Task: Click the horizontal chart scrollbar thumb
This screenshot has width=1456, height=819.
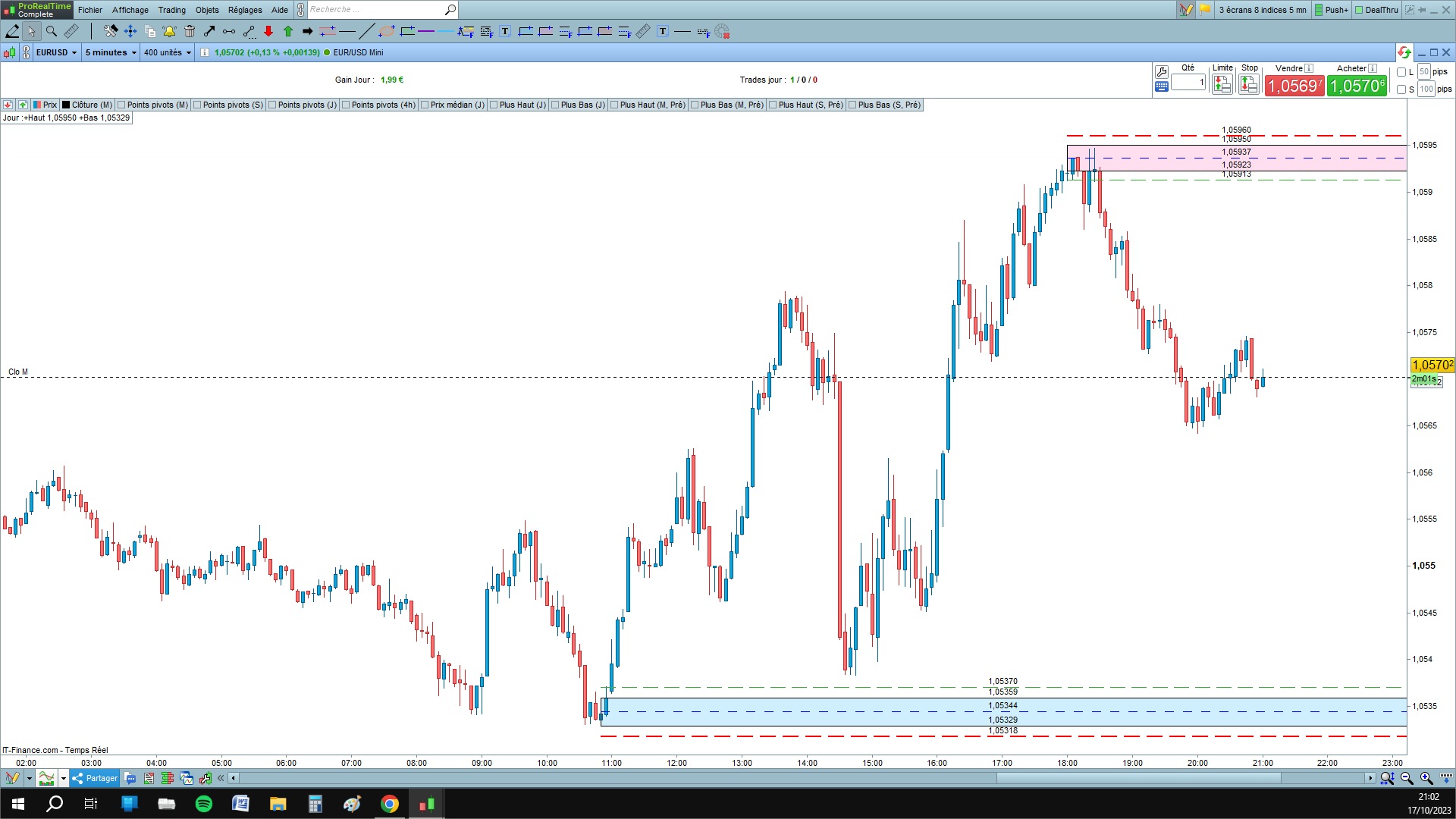Action: (1137, 778)
